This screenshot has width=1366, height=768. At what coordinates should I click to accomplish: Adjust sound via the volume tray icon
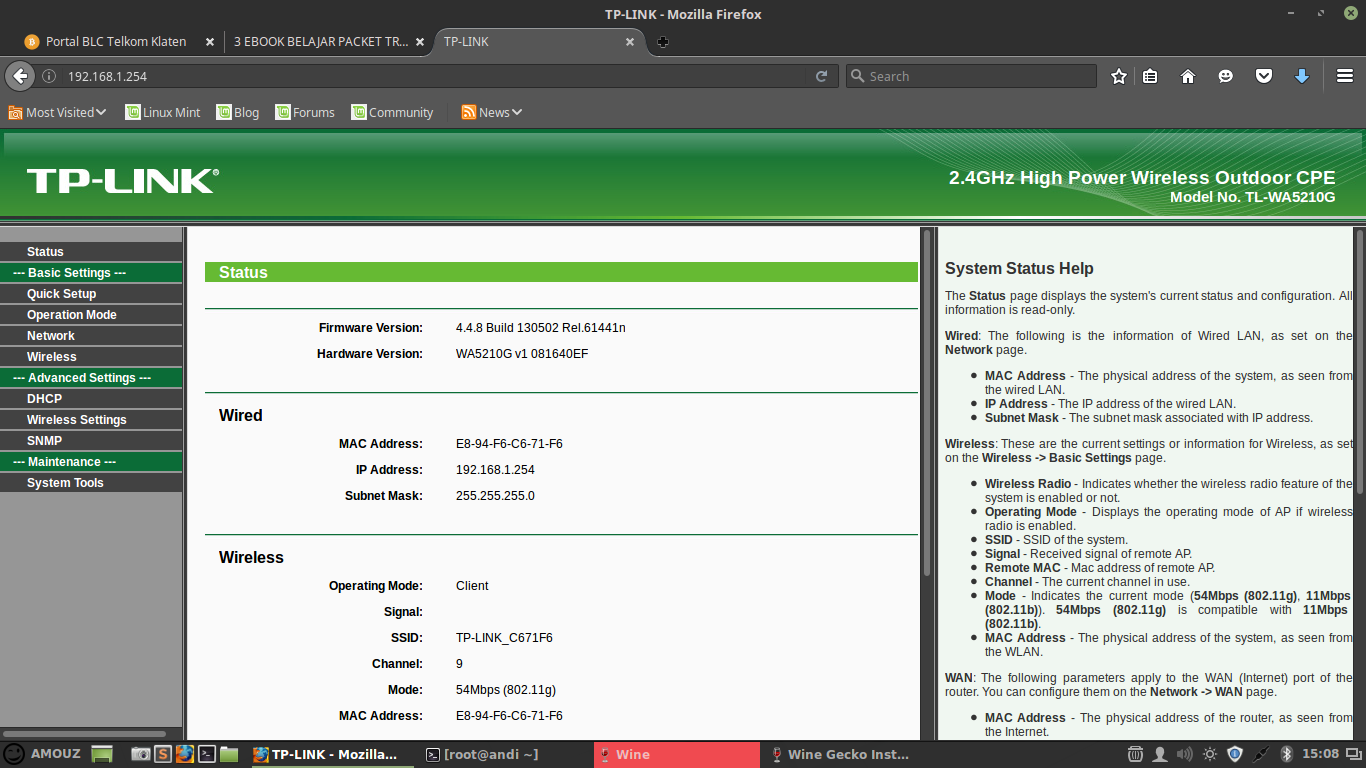(1184, 754)
